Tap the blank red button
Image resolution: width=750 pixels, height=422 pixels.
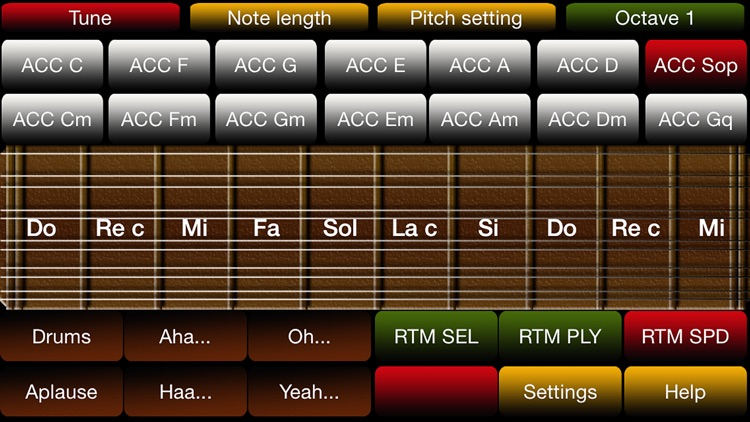pyautogui.click(x=436, y=392)
